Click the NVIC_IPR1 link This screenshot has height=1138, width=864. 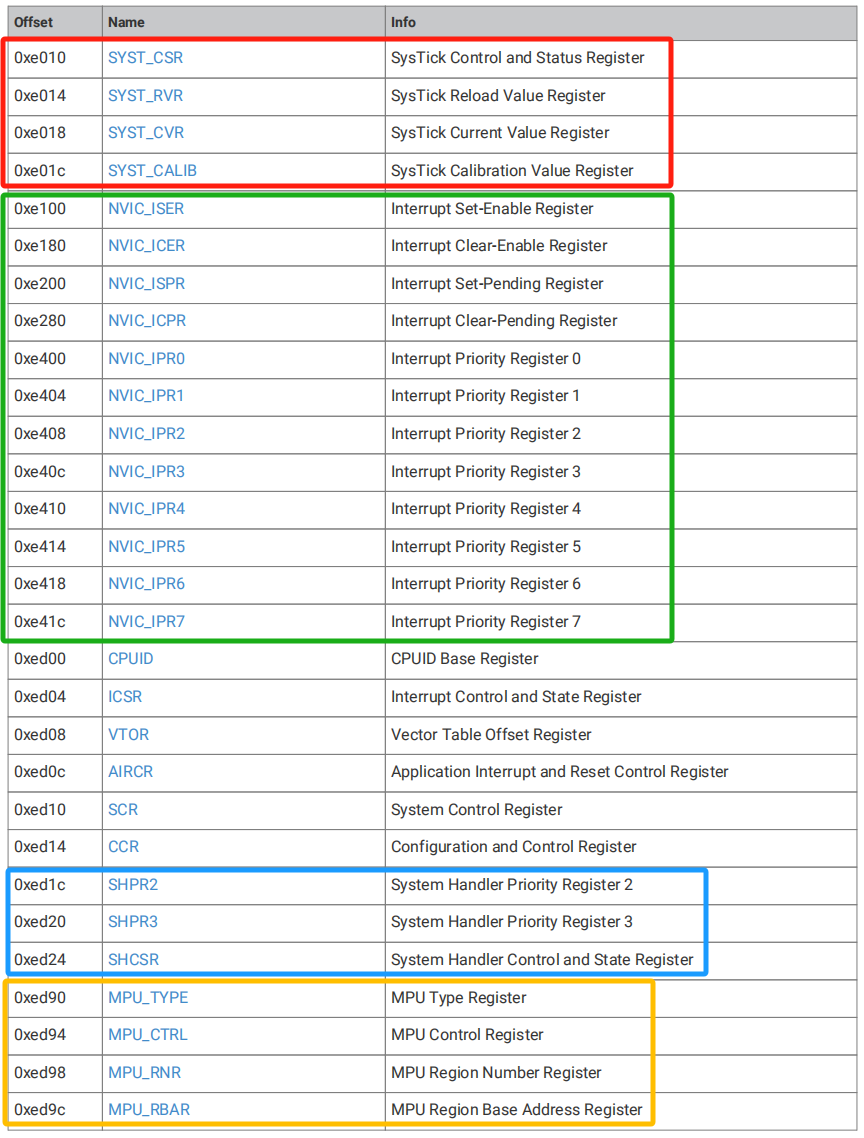tap(146, 396)
